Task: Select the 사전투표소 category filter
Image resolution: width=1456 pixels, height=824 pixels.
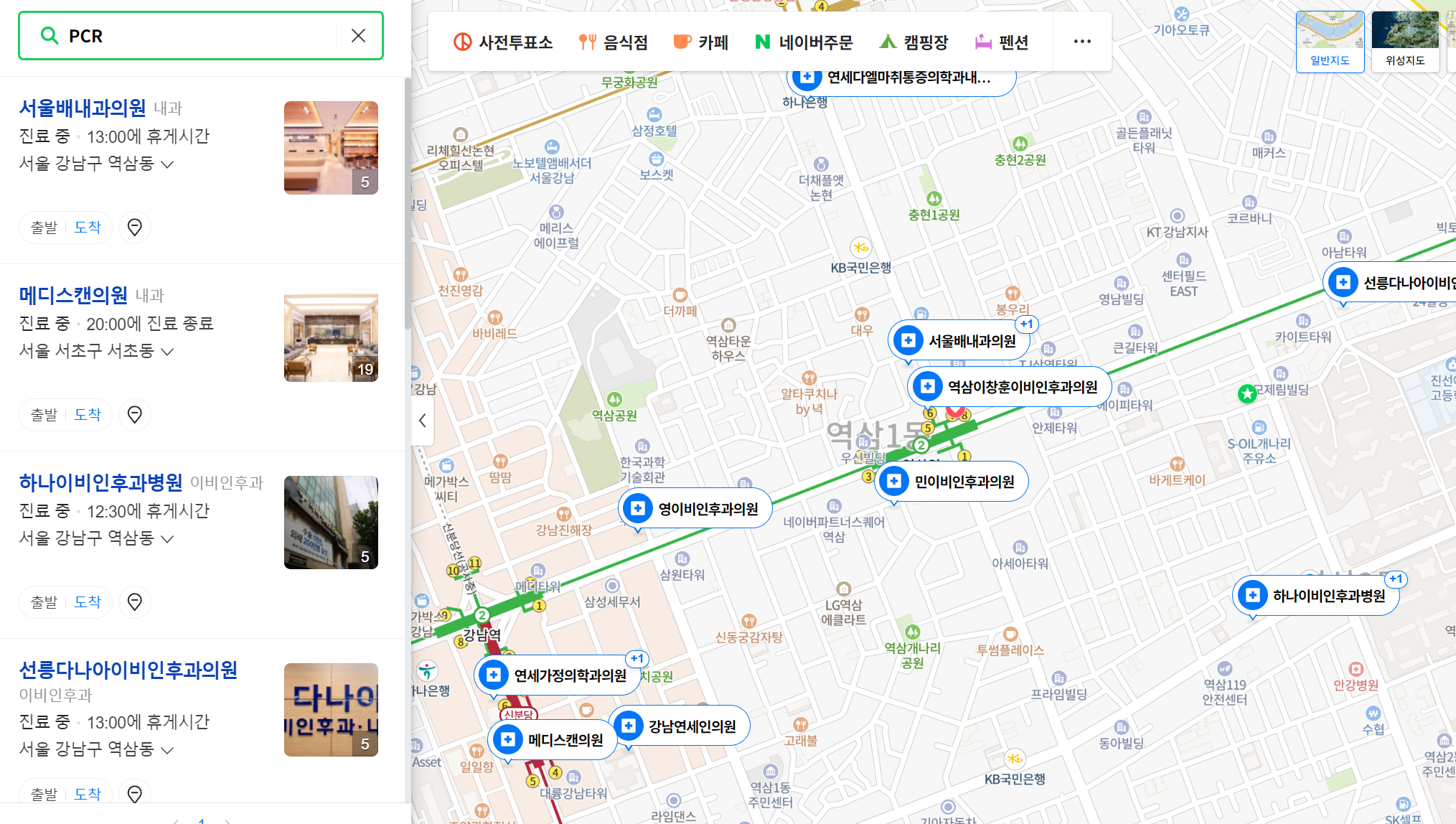Action: 503,42
